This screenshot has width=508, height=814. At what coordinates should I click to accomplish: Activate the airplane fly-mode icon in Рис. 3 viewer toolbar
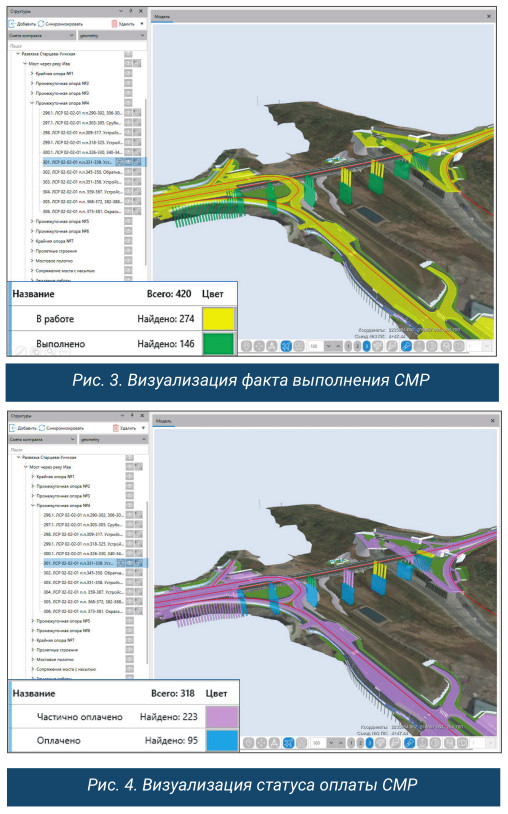(286, 346)
